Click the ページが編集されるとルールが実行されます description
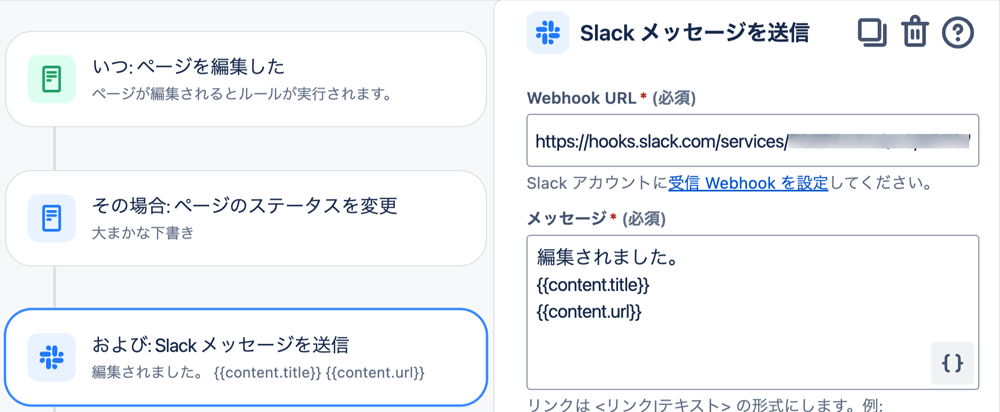Viewport: 1000px width, 412px height. [x=241, y=95]
